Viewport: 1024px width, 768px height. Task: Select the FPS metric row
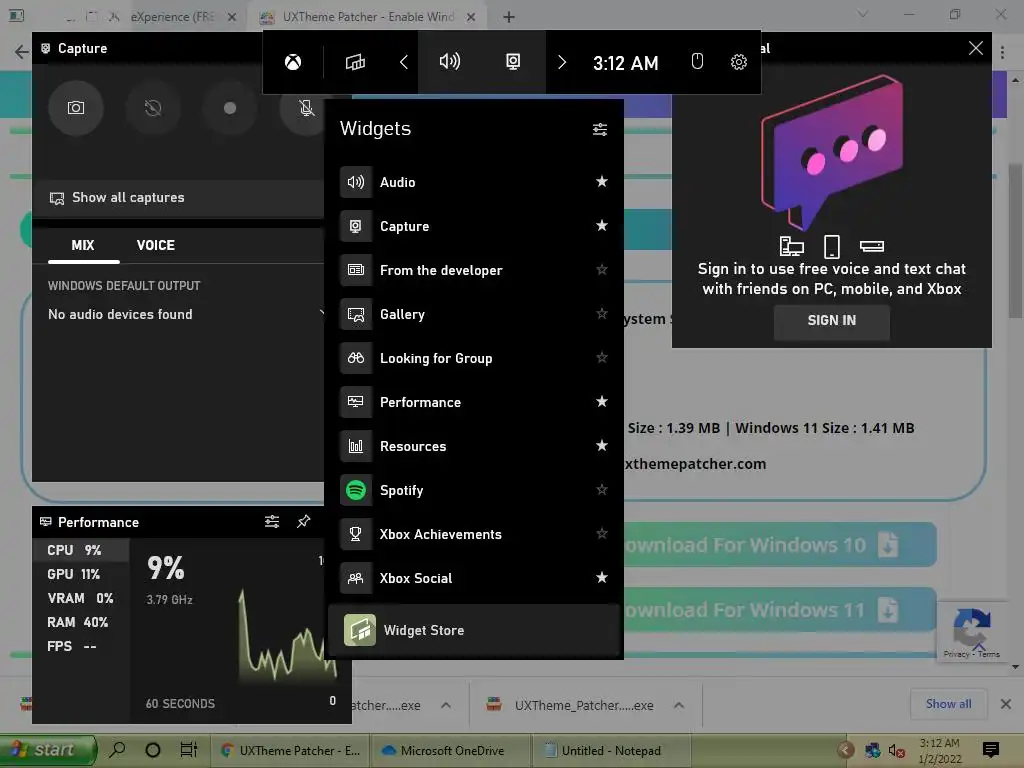tap(81, 647)
